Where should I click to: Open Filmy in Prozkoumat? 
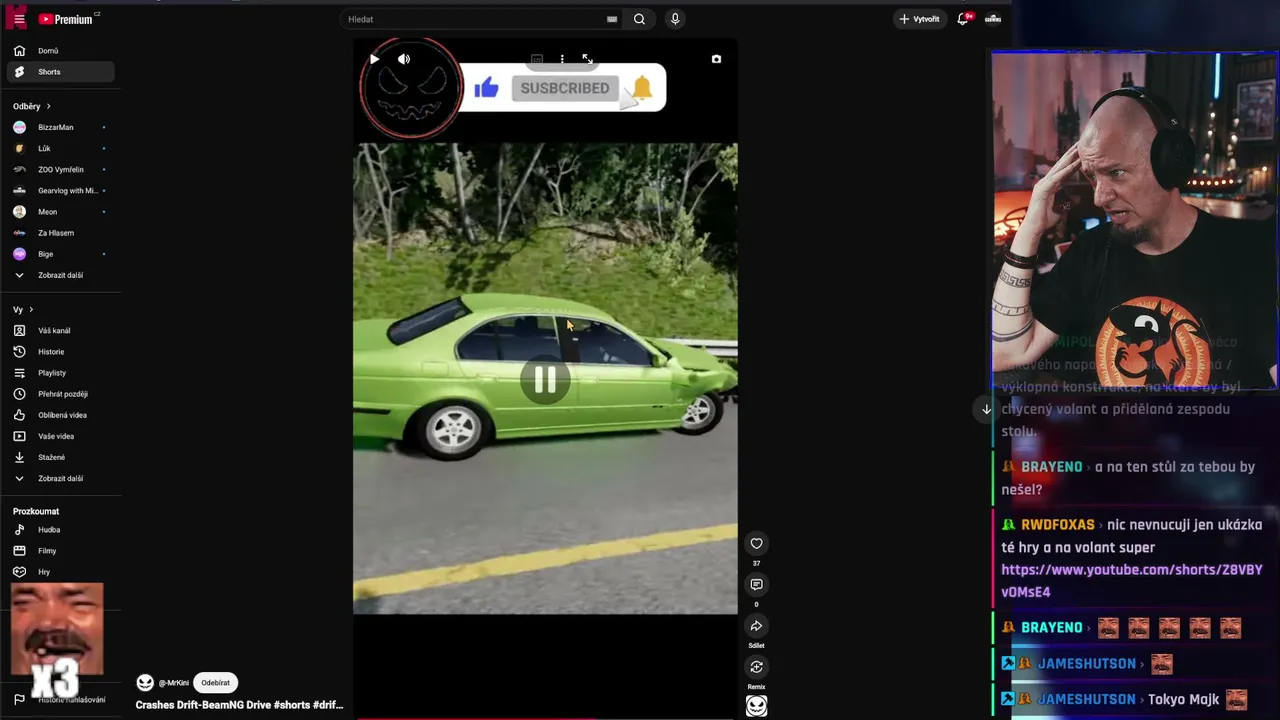[x=60, y=551]
